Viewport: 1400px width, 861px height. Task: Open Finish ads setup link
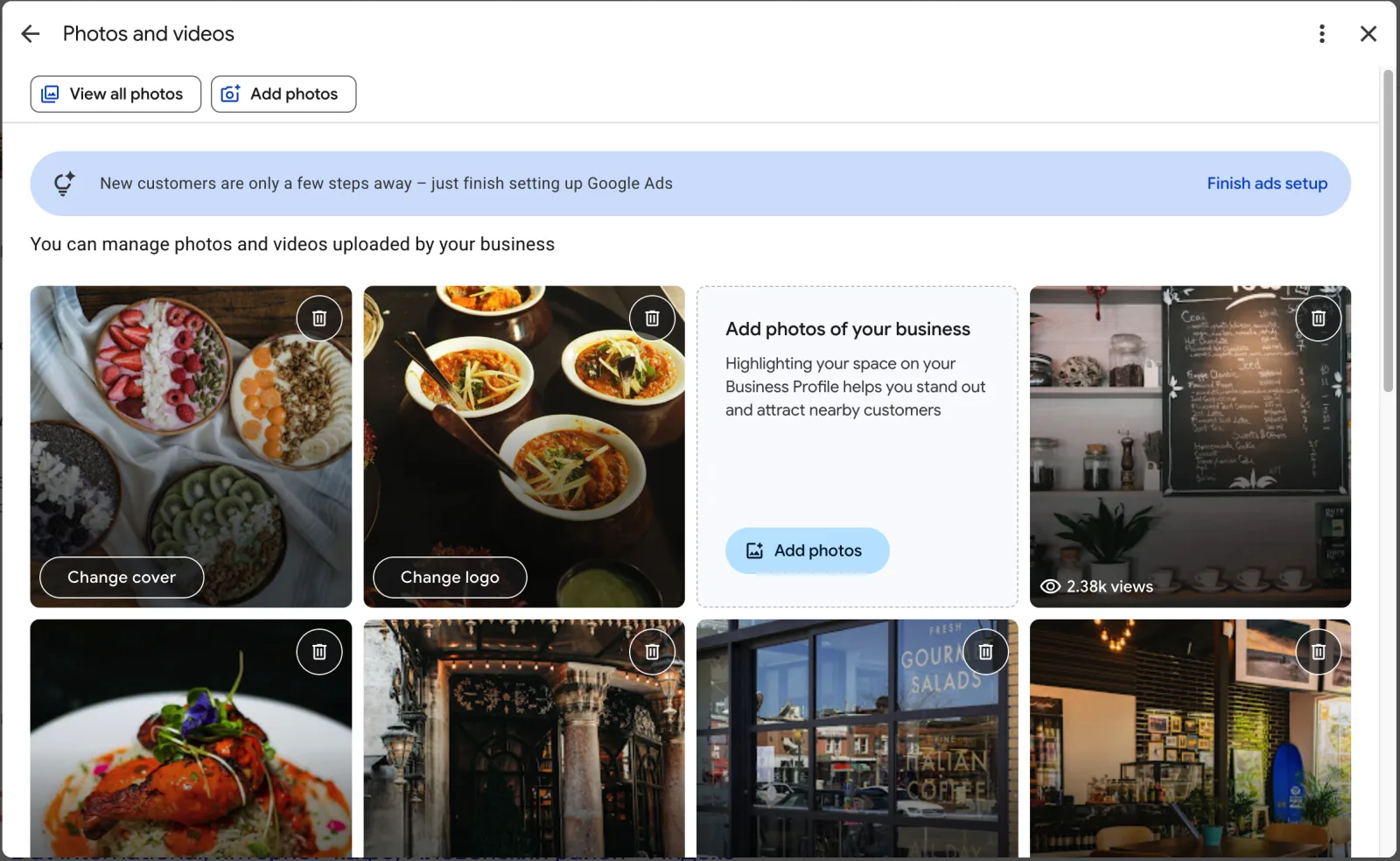[1267, 184]
